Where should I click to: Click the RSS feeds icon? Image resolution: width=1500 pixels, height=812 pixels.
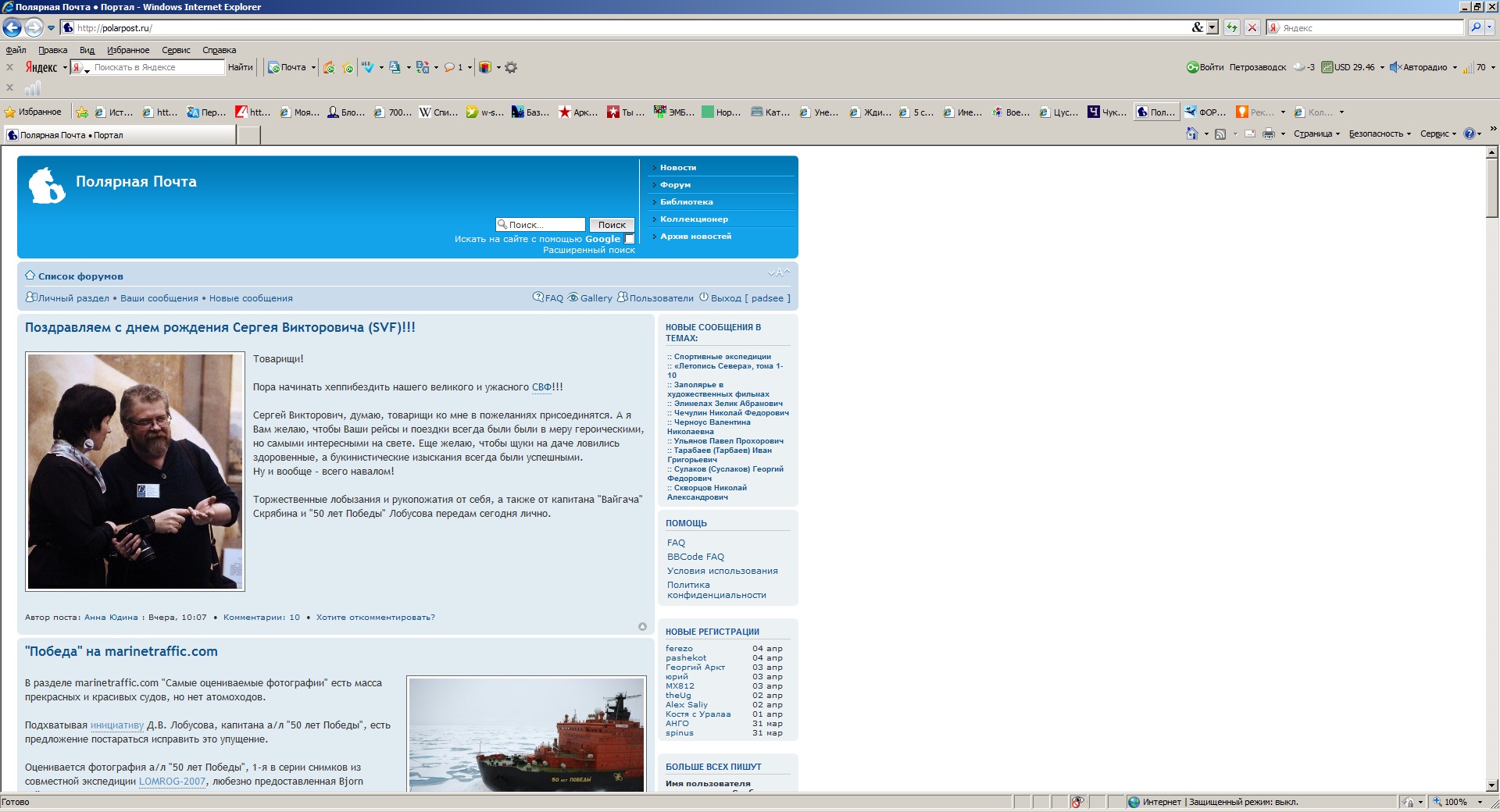coord(1220,134)
